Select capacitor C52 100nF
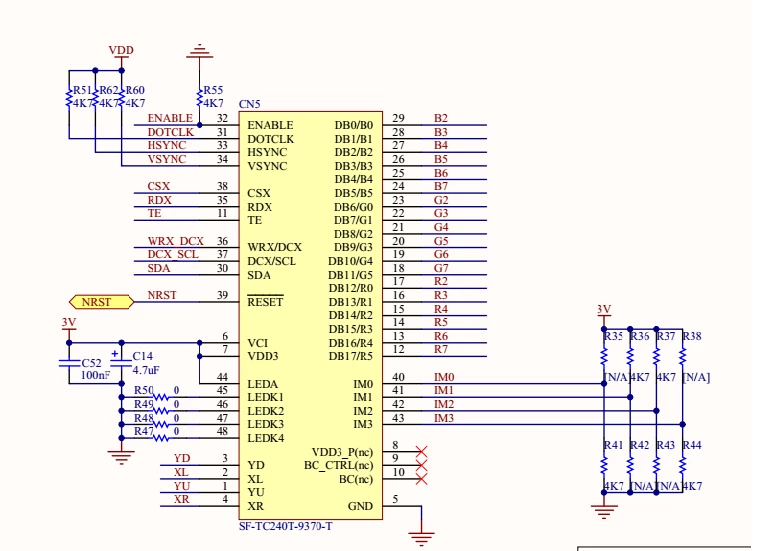Image resolution: width=783 pixels, height=551 pixels. [x=69, y=363]
